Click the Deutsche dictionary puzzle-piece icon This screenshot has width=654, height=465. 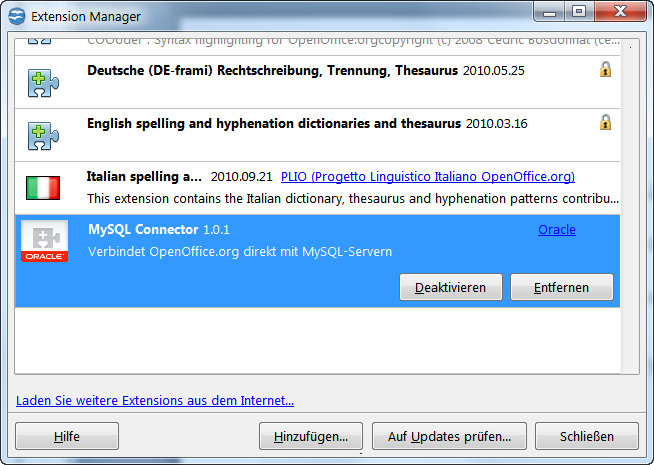click(x=43, y=83)
